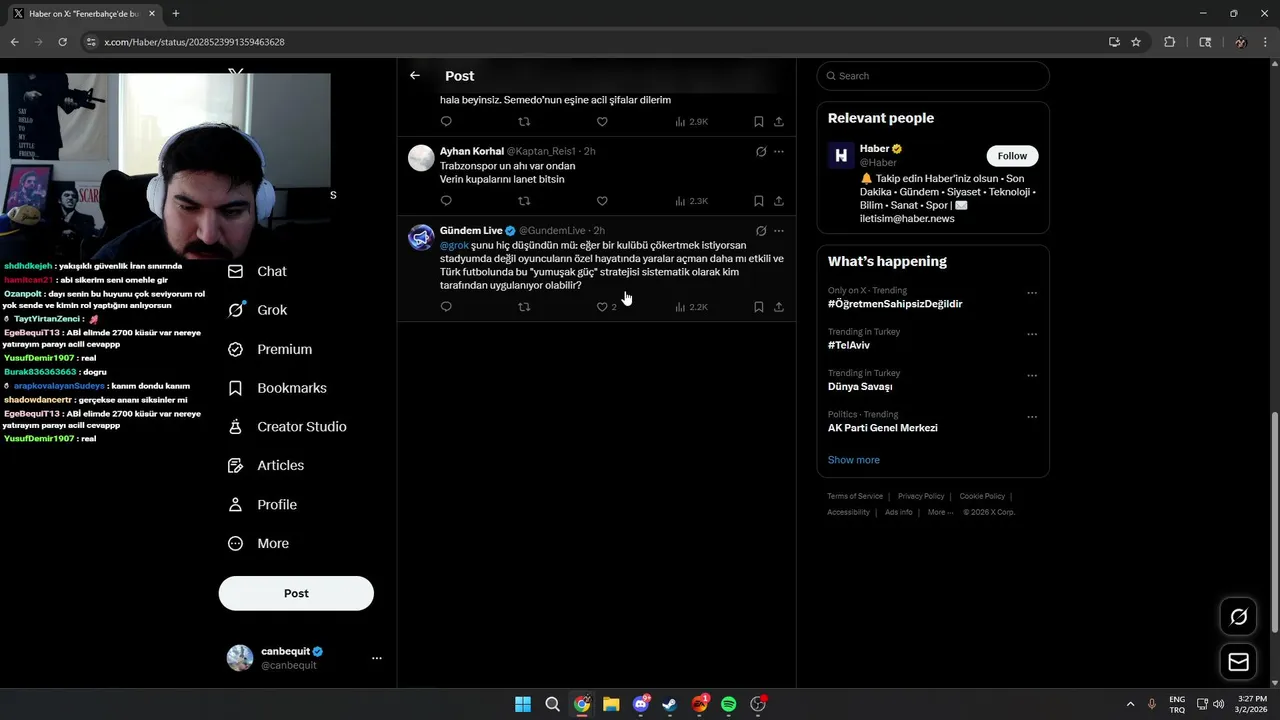
Task: Open more options for Ayhan Korhal's post
Action: coord(779,151)
